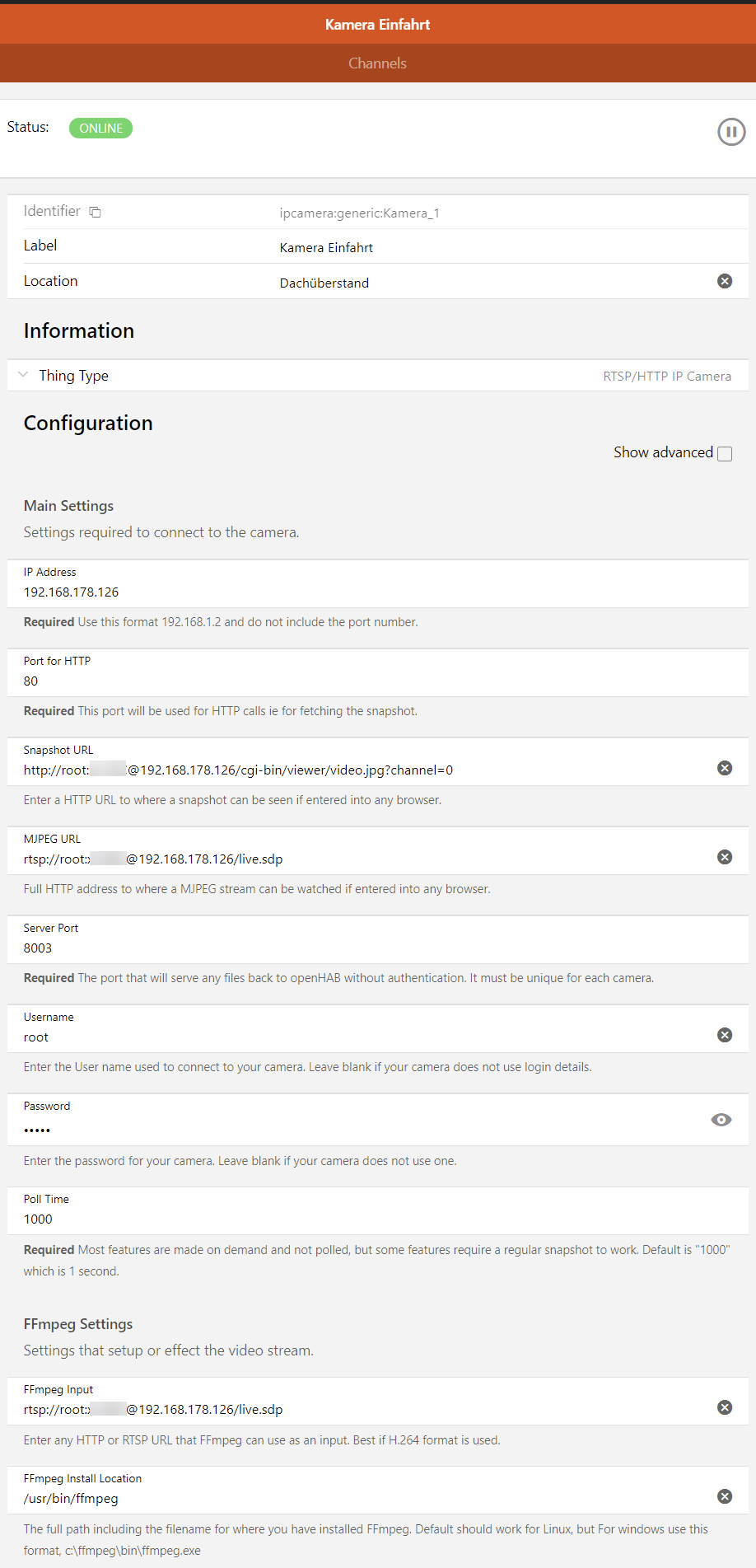Clear the Location field
Viewport: 756px width, 1568px height.
click(x=724, y=282)
